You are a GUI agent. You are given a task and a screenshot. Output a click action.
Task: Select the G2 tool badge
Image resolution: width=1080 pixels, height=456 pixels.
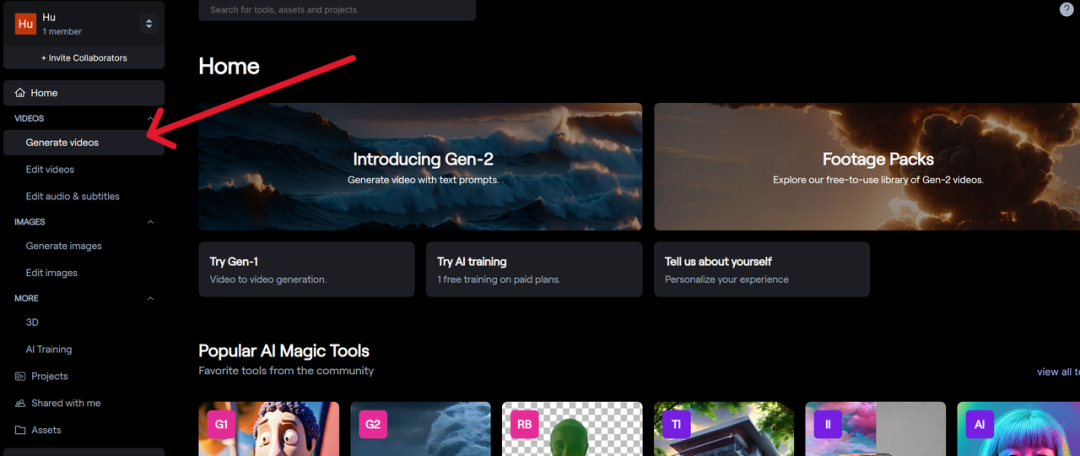coord(373,424)
